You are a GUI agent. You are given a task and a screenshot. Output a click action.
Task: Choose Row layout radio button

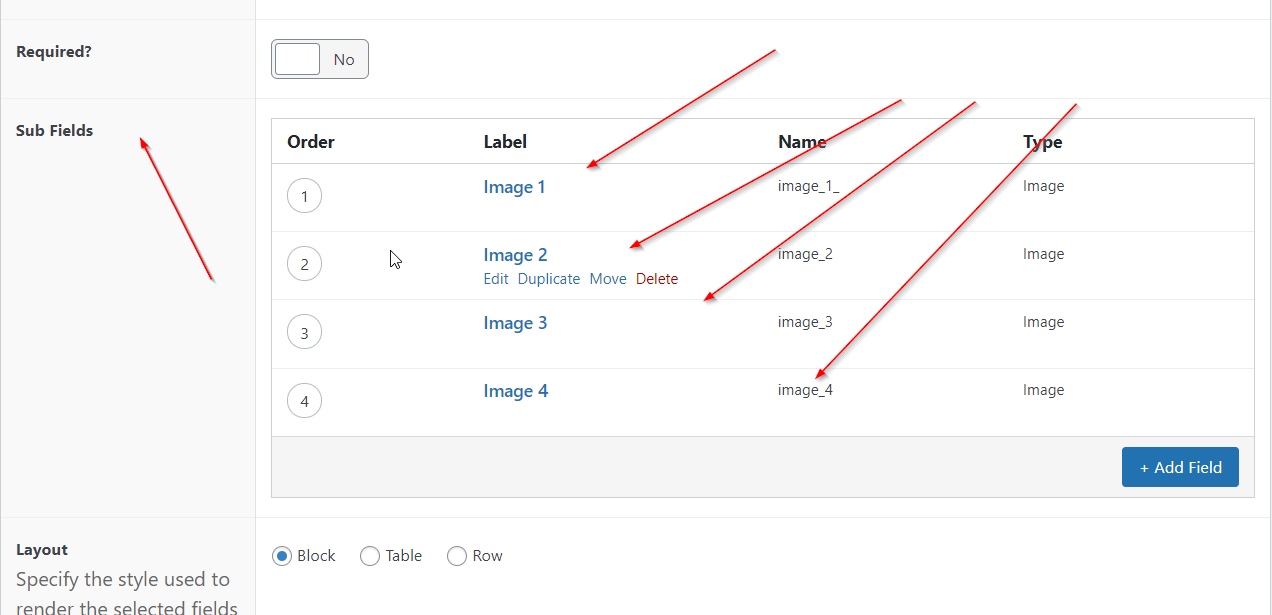pyautogui.click(x=457, y=556)
